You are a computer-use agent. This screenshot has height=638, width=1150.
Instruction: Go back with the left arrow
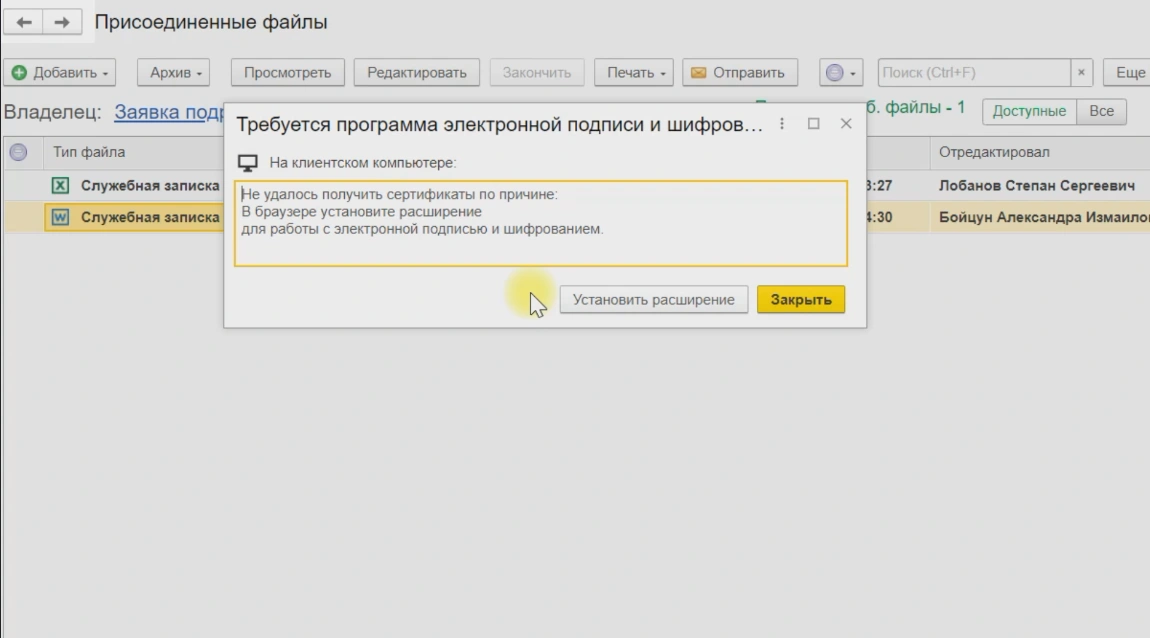tap(23, 22)
